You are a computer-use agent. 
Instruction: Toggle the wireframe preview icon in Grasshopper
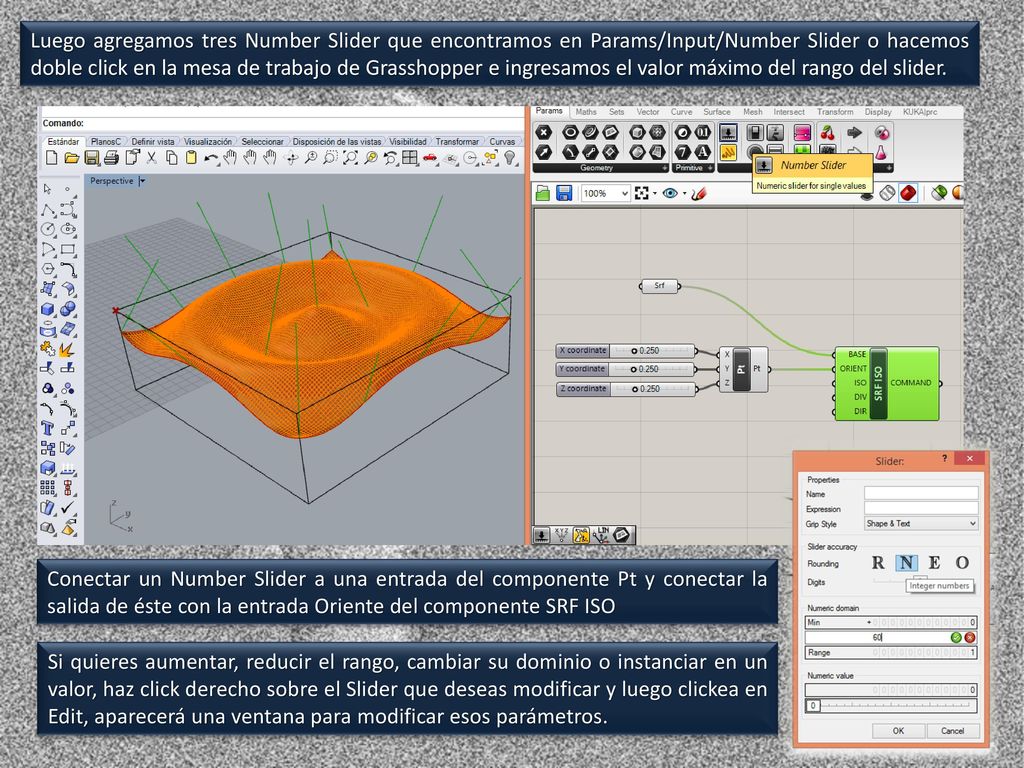pos(886,193)
